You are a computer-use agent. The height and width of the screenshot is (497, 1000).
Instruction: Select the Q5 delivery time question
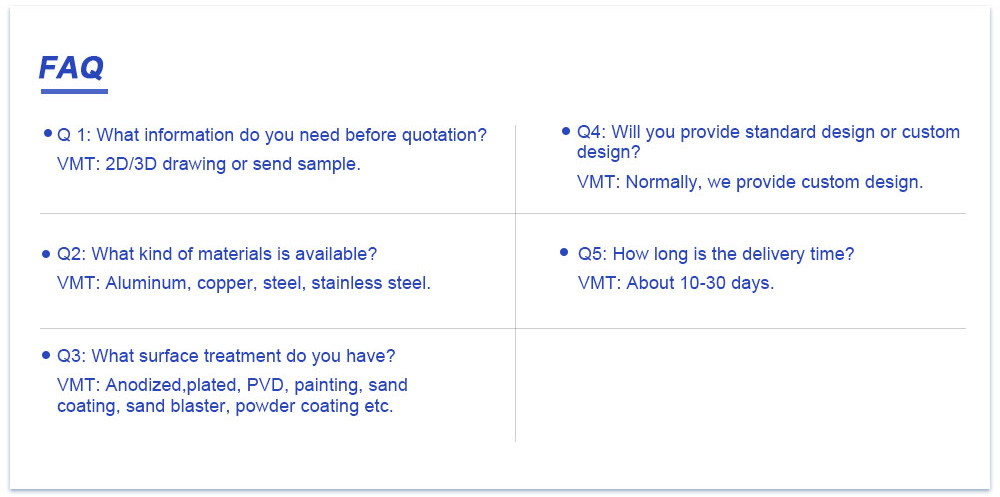coord(716,254)
